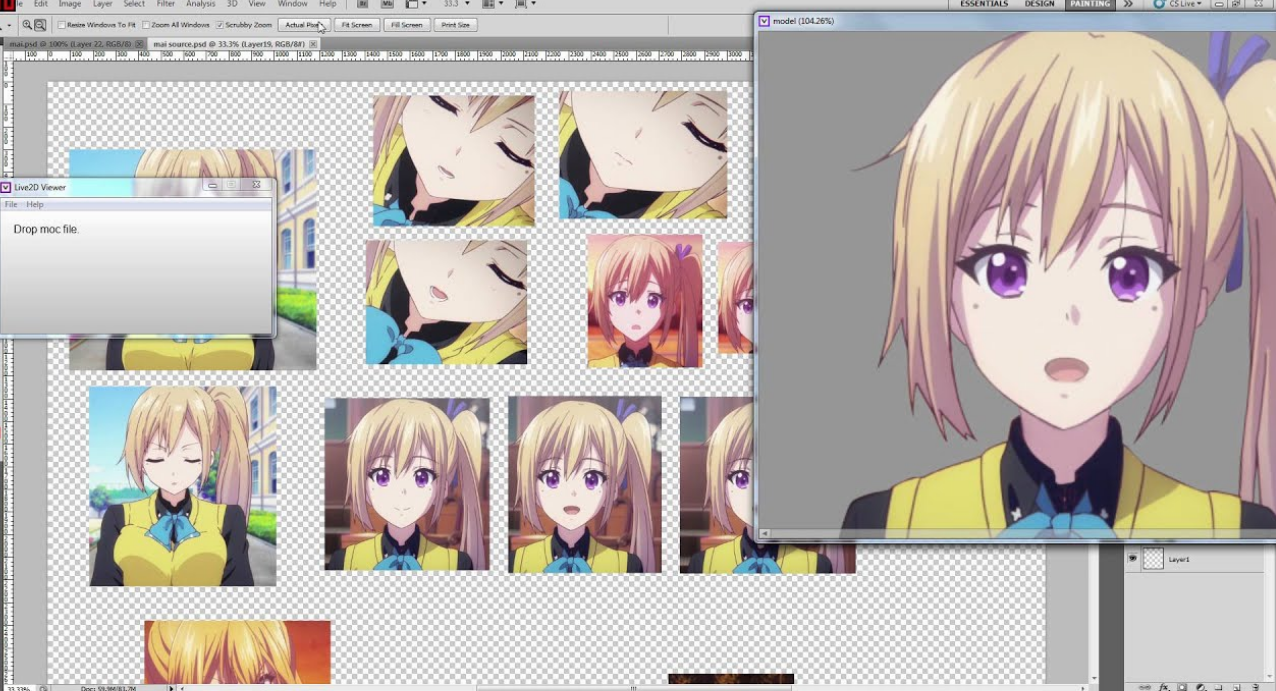
Task: Launch Mini Bridge from the Mb icon
Action: (386, 4)
